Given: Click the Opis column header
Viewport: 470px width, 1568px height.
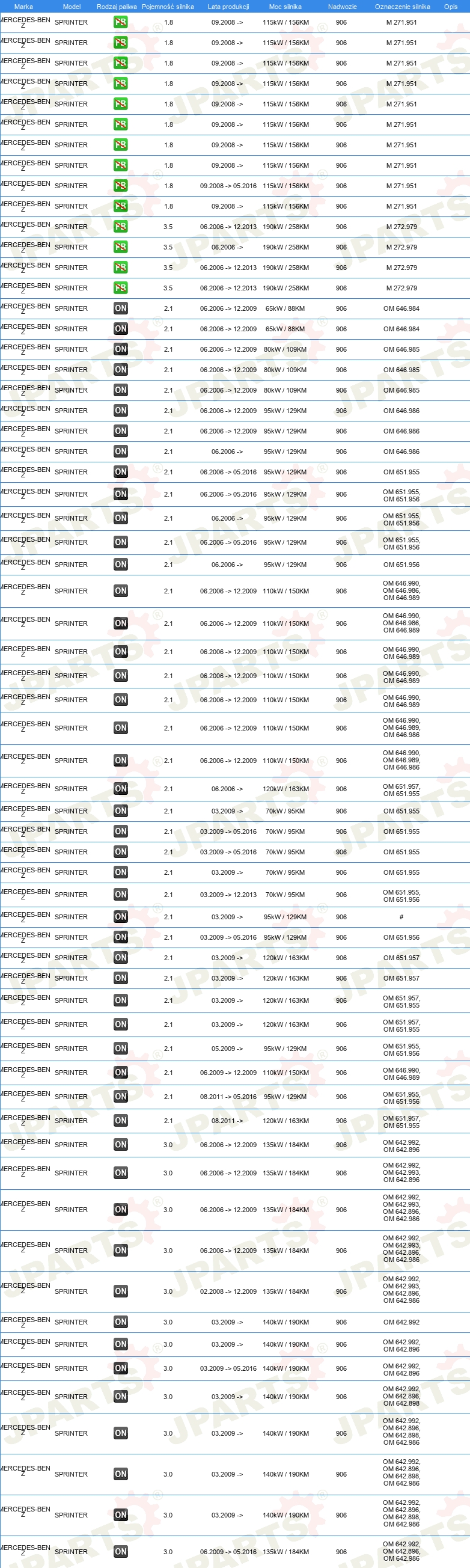Looking at the screenshot, I should (x=451, y=7).
